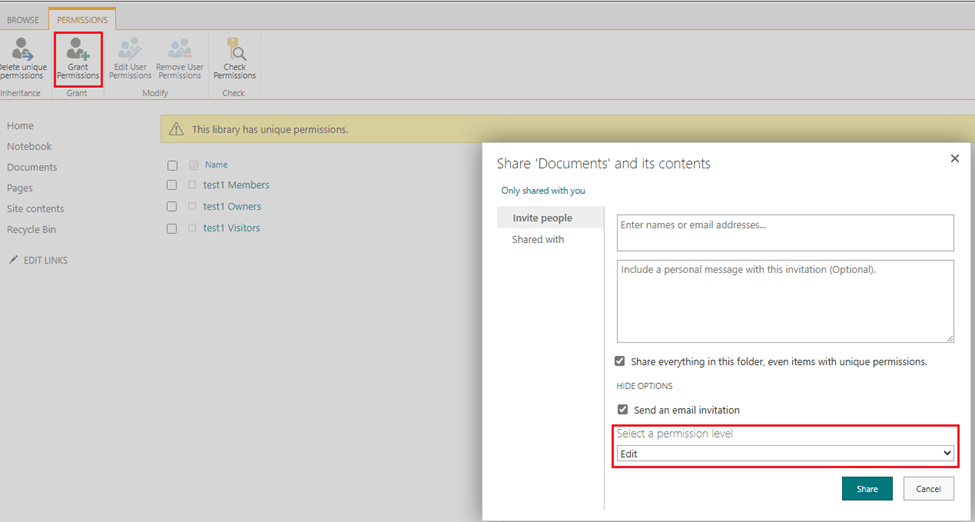Close the Share dialog with X
The width and height of the screenshot is (975, 522).
[954, 159]
